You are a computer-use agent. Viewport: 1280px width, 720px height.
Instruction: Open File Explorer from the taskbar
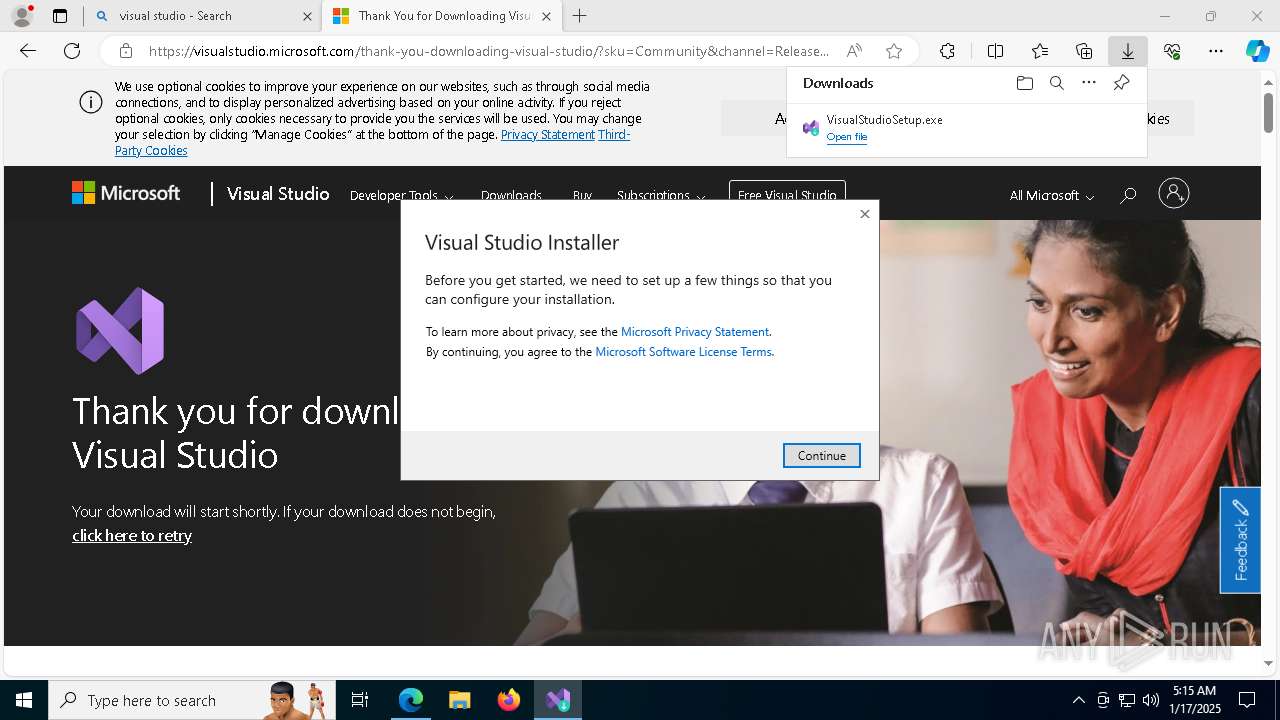459,700
